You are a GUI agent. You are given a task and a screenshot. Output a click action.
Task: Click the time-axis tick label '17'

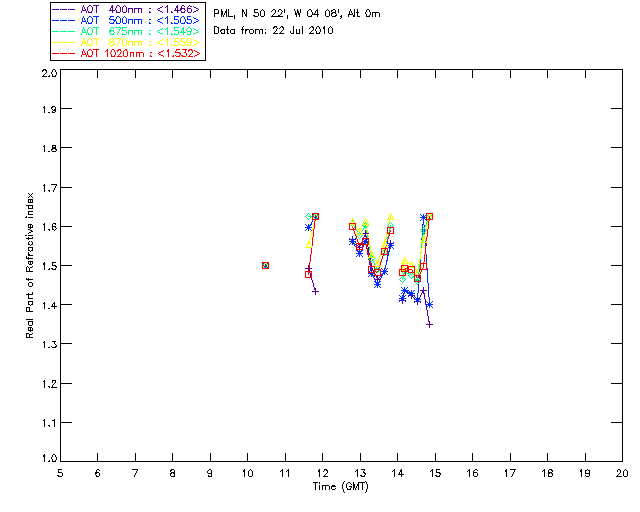tap(510, 473)
